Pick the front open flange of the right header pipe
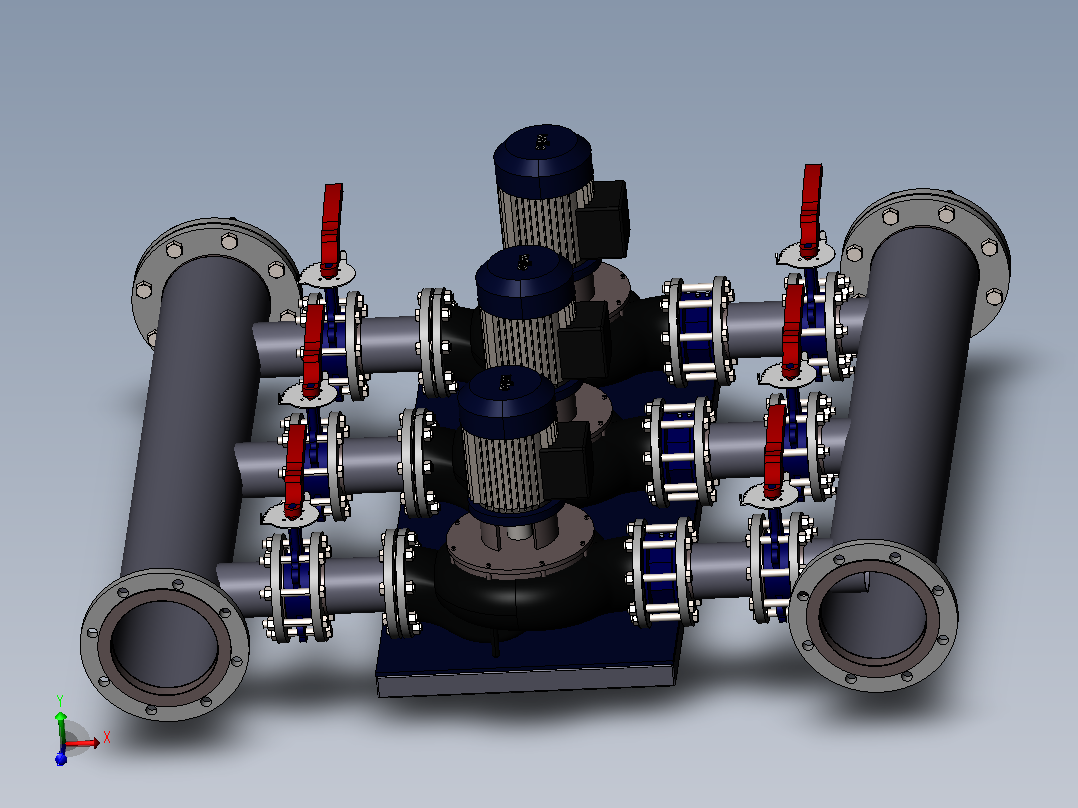 (x=873, y=615)
